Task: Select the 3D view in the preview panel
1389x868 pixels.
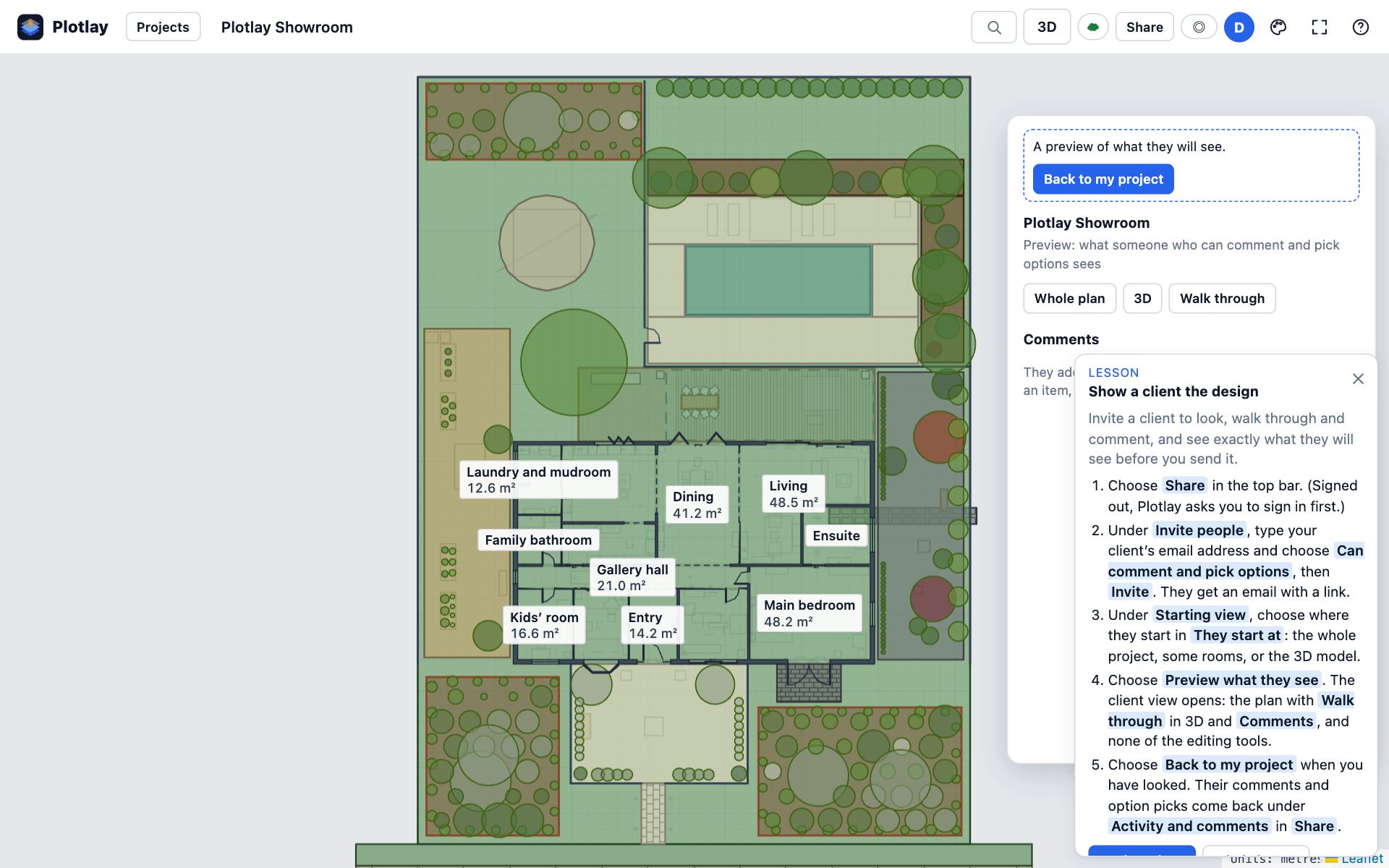Action: [x=1142, y=299]
